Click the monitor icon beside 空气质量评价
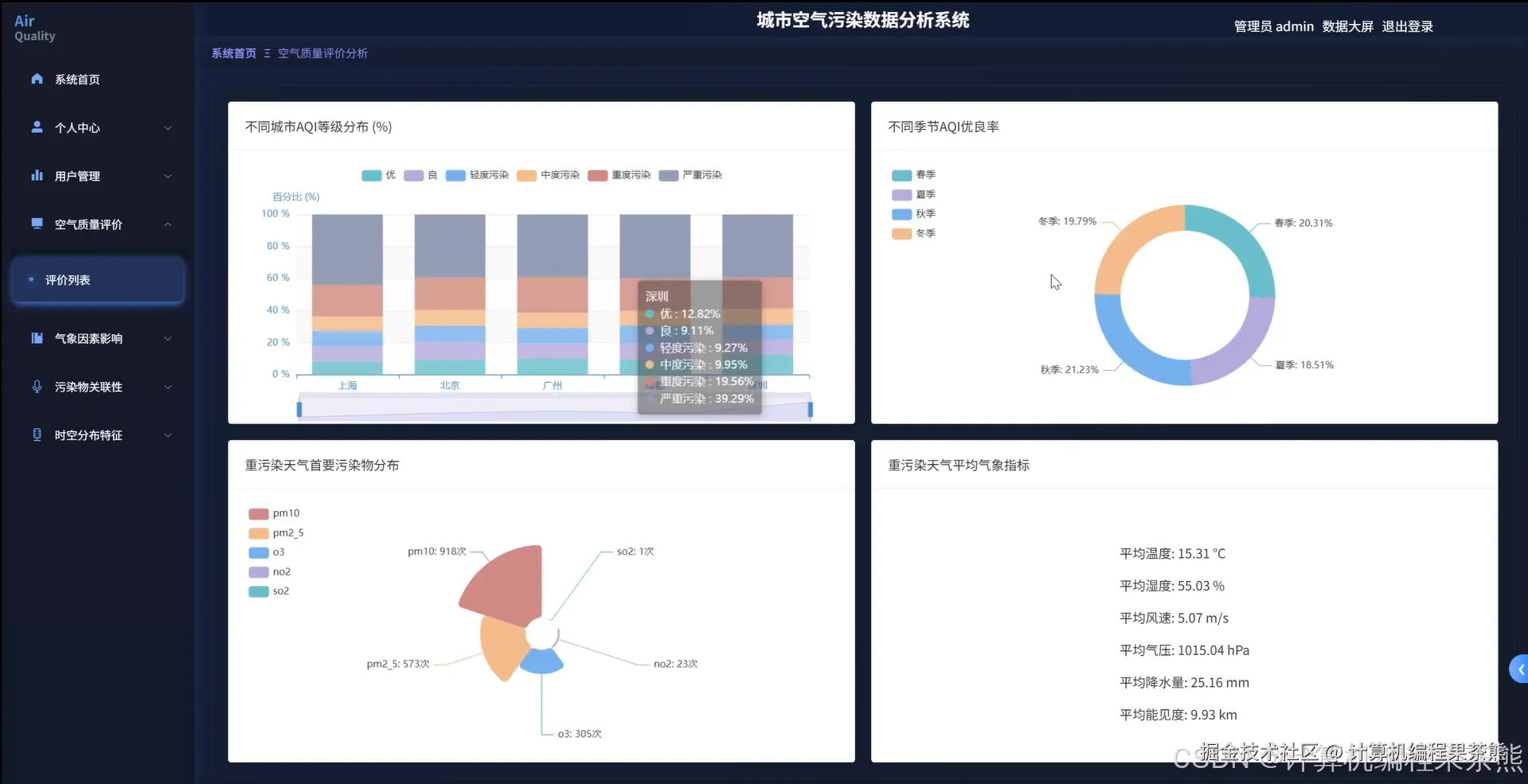 point(37,224)
